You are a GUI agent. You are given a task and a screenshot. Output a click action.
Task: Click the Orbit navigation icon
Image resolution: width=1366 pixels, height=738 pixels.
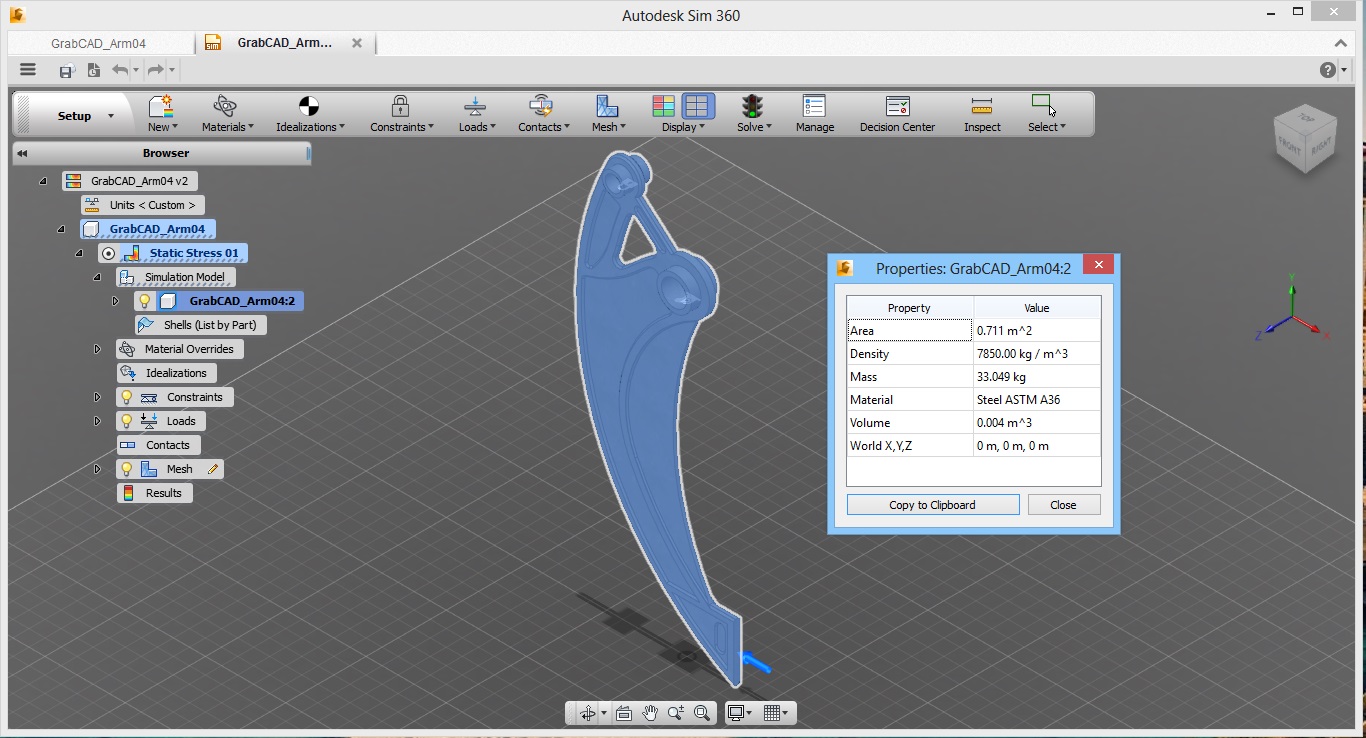coord(587,713)
